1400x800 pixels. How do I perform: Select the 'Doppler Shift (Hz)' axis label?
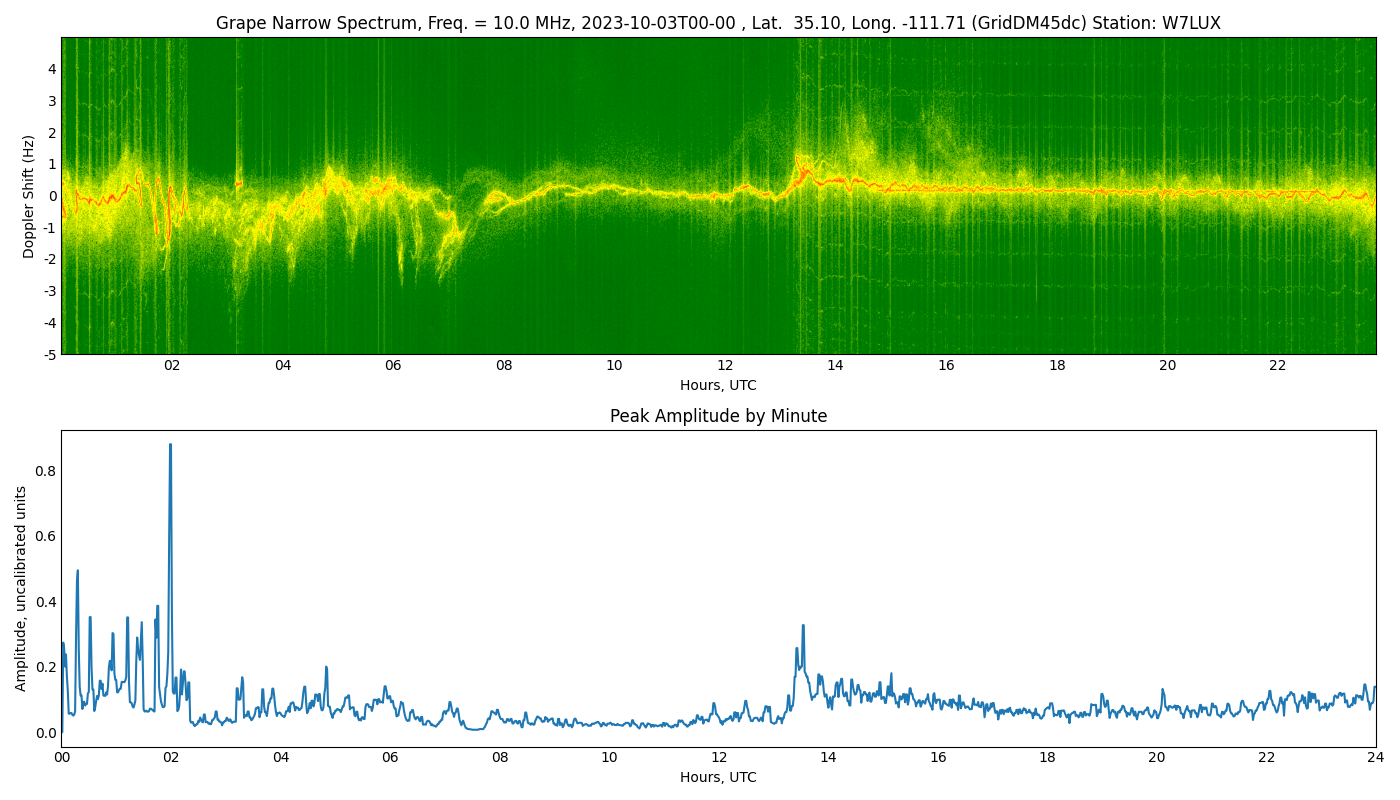[29, 196]
